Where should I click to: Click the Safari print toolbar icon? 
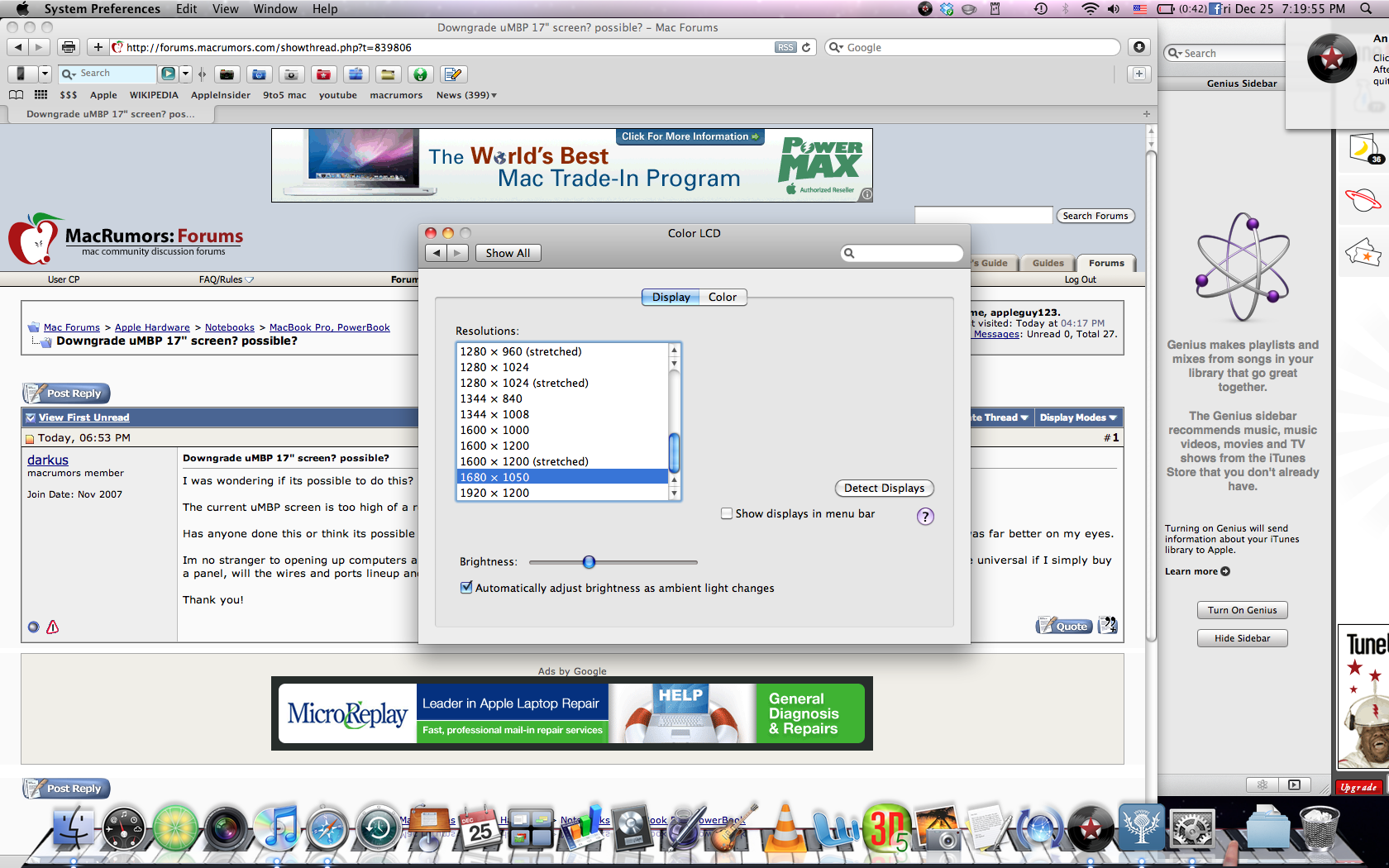pyautogui.click(x=69, y=47)
